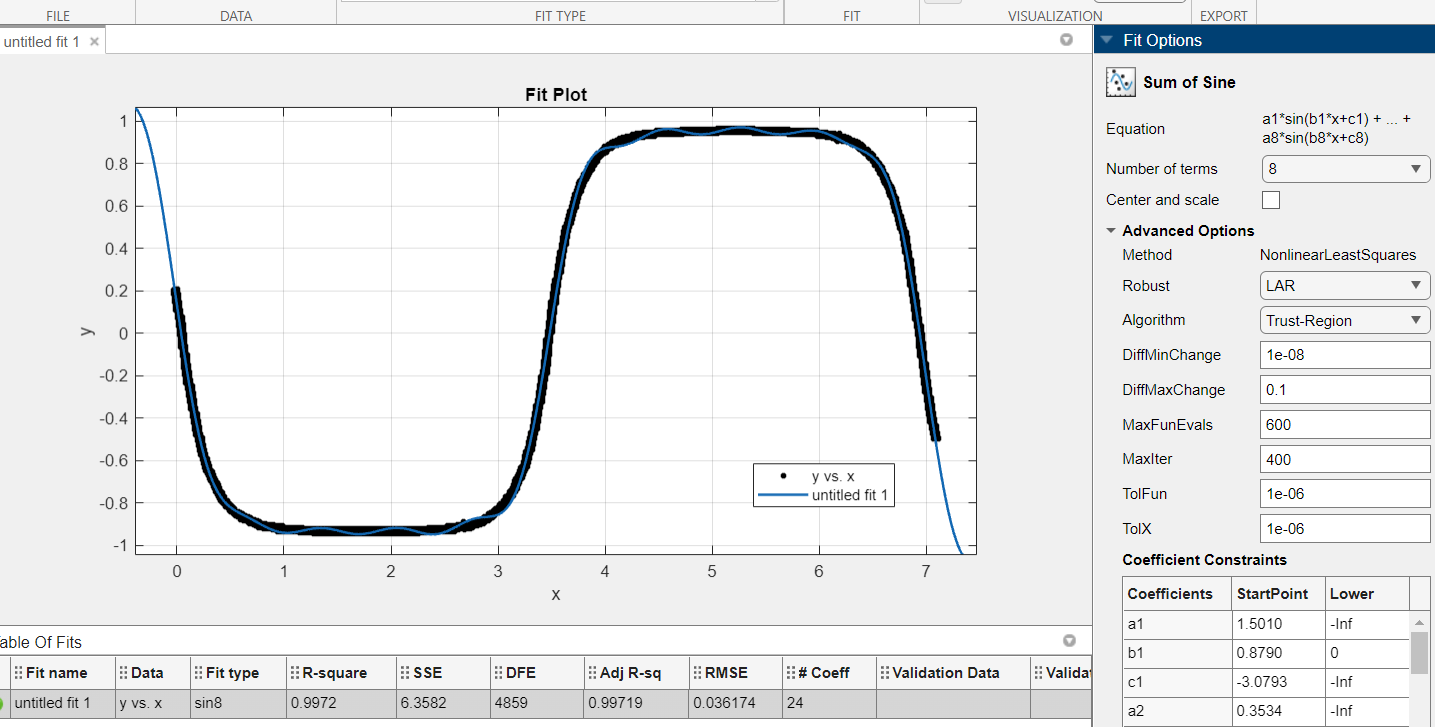
Task: Collapse the Fit Options panel
Action: tap(1106, 40)
